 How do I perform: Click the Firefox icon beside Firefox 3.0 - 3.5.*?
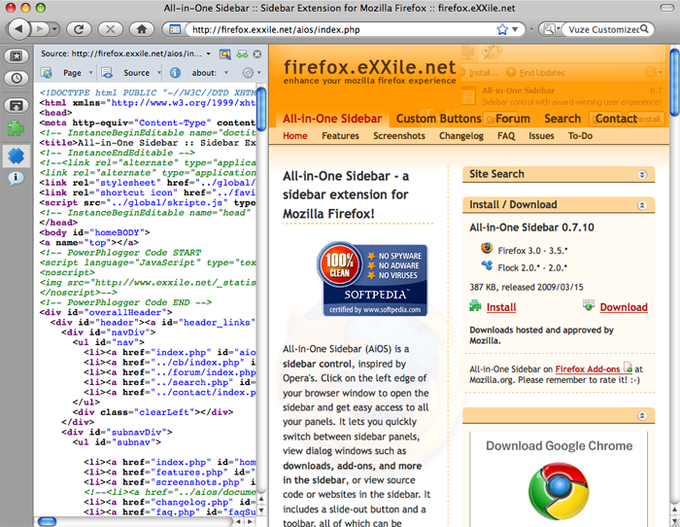pos(487,249)
